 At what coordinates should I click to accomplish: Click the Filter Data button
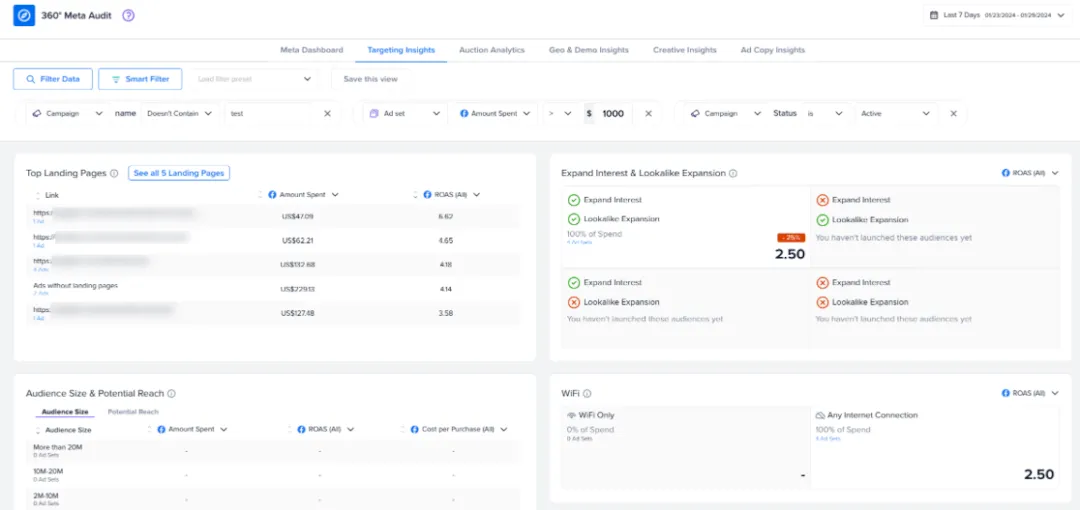point(53,79)
